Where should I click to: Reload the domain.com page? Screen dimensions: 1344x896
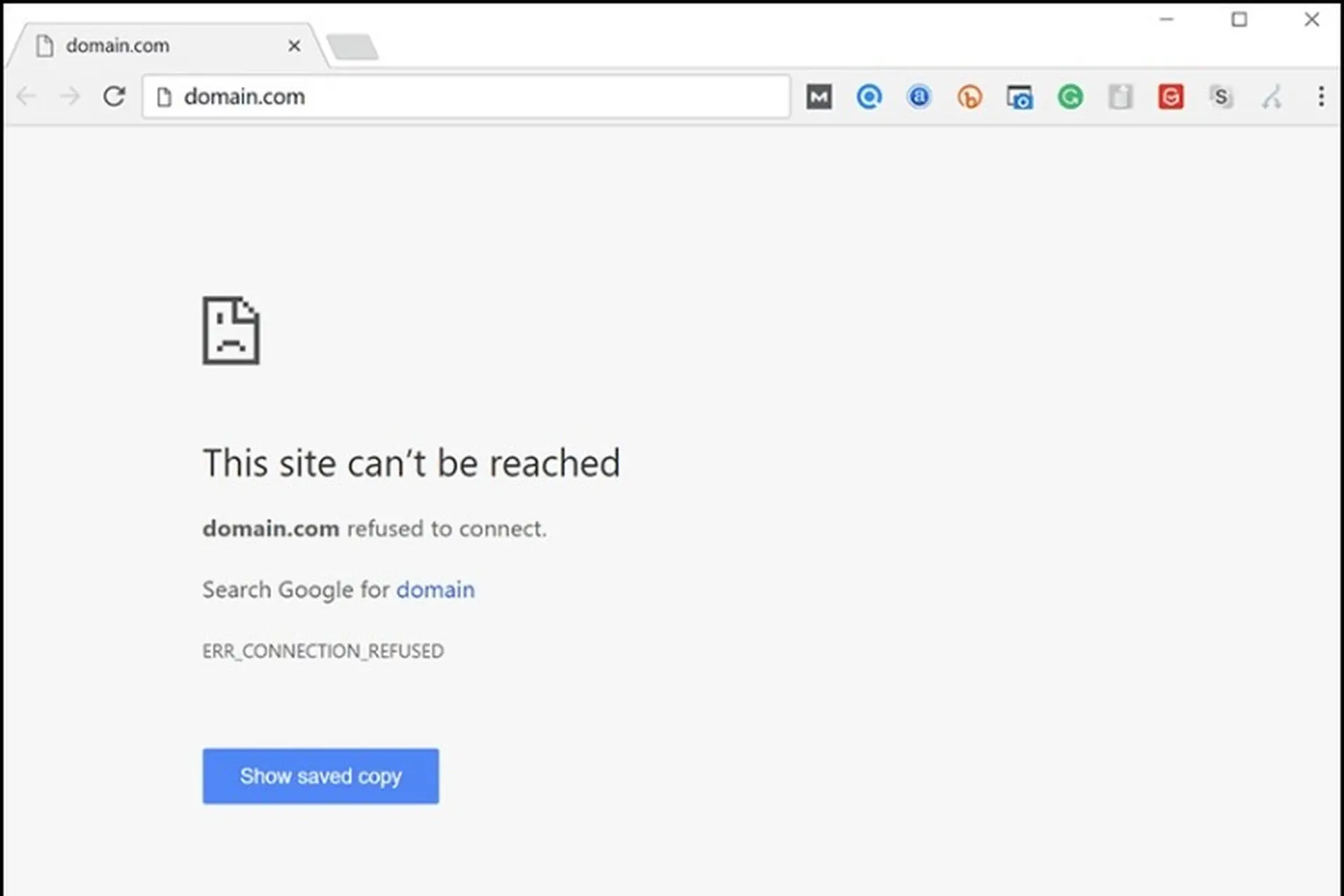tap(114, 97)
